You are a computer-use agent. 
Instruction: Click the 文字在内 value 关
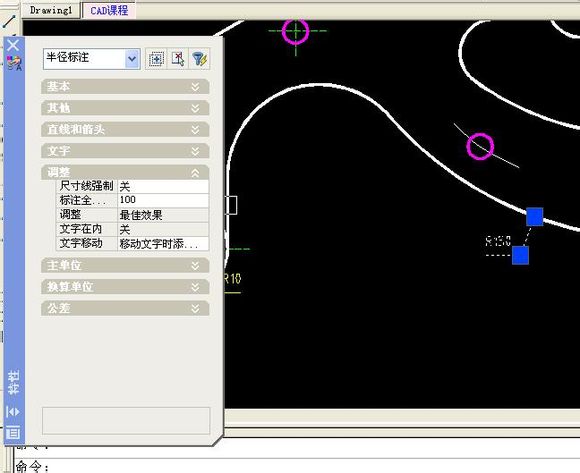pyautogui.click(x=163, y=229)
